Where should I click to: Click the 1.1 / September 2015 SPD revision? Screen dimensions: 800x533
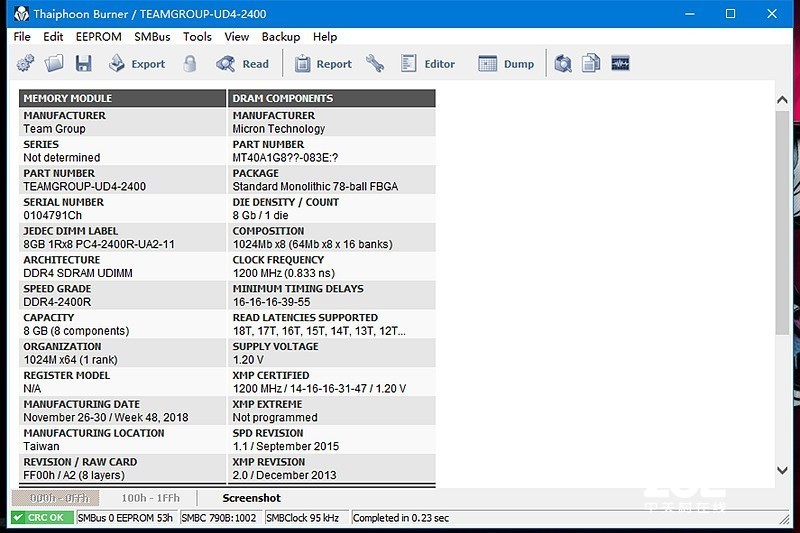(x=286, y=446)
